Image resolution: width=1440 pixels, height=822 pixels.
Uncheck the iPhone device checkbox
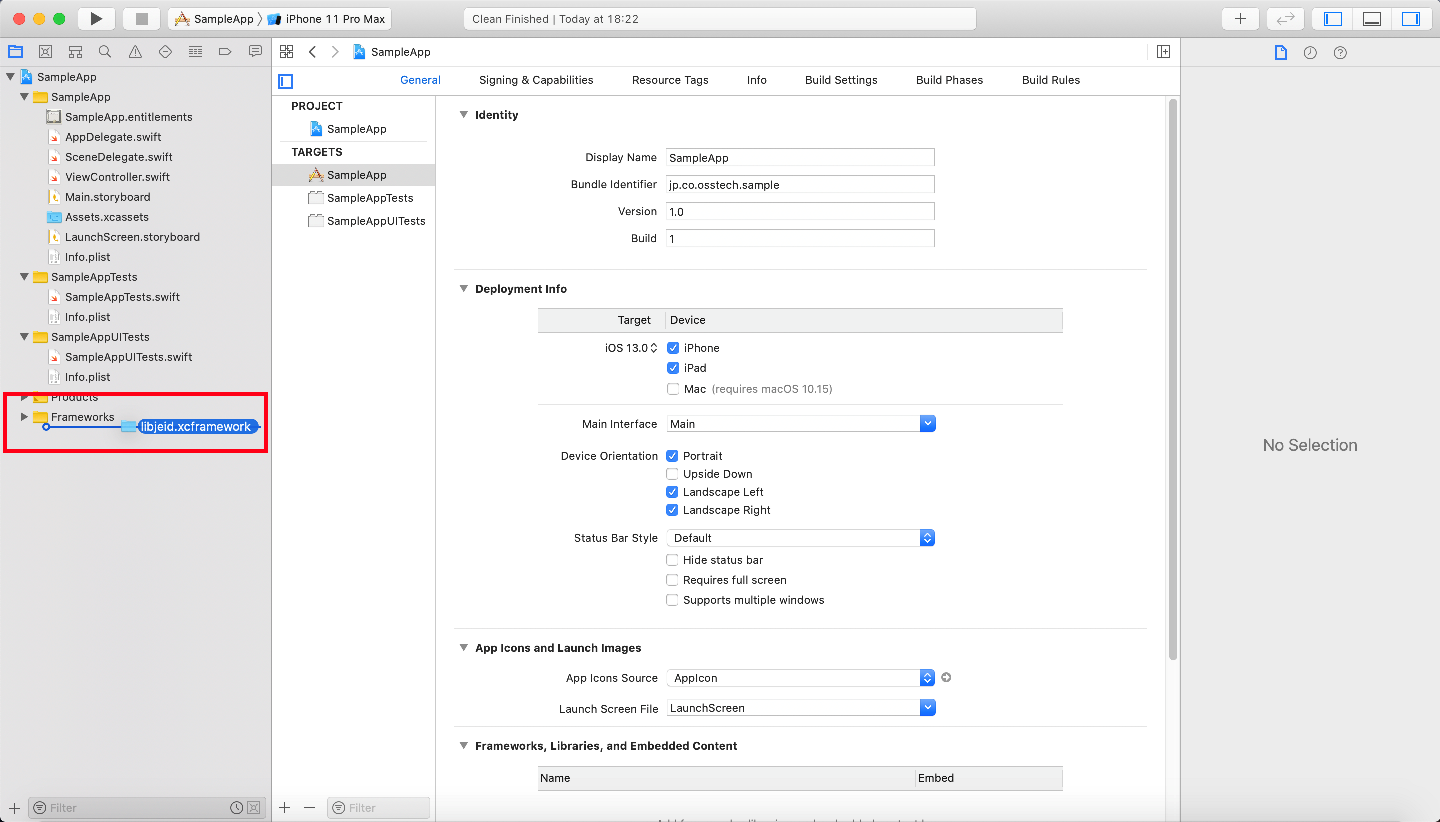click(x=673, y=348)
